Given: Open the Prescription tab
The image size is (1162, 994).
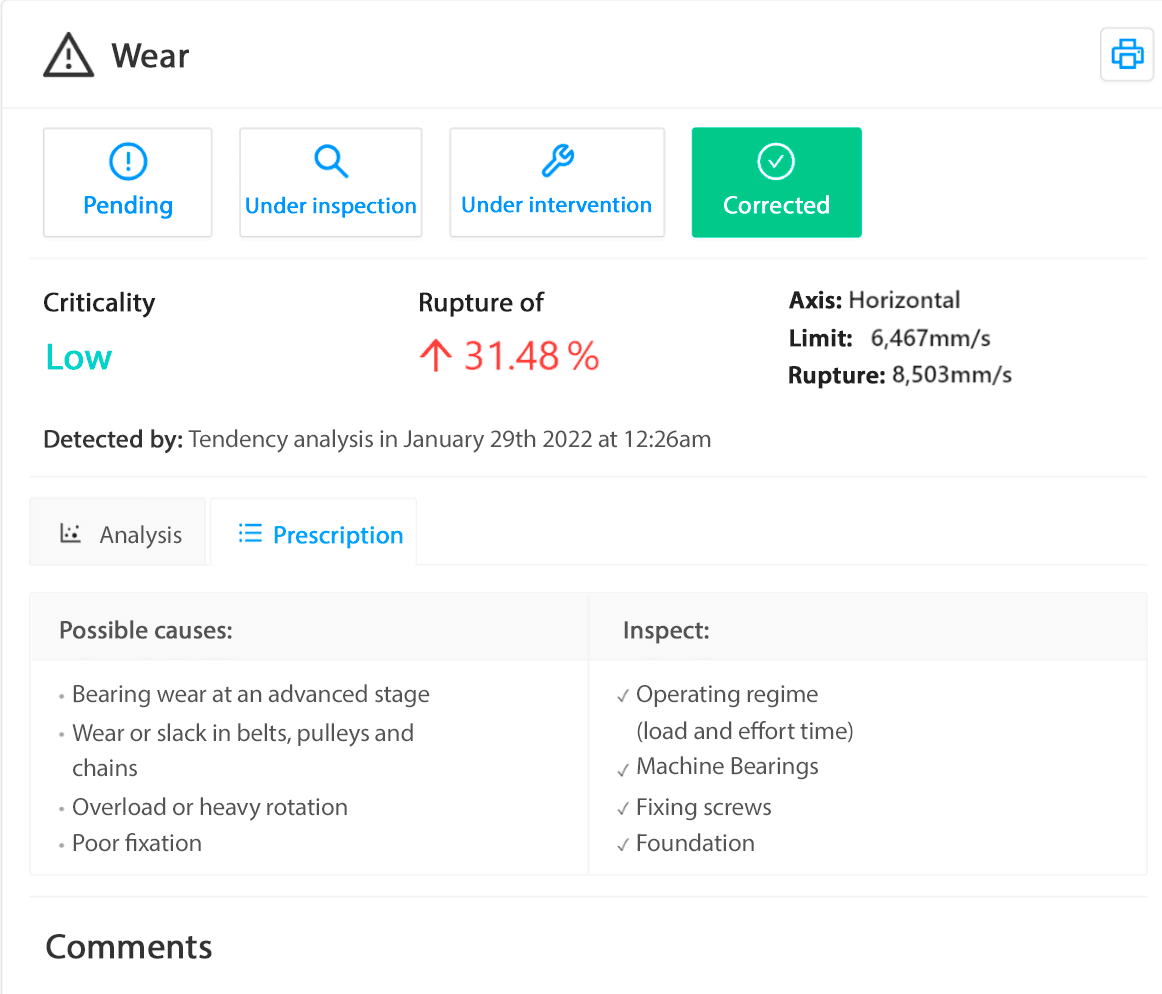Looking at the screenshot, I should [x=313, y=533].
